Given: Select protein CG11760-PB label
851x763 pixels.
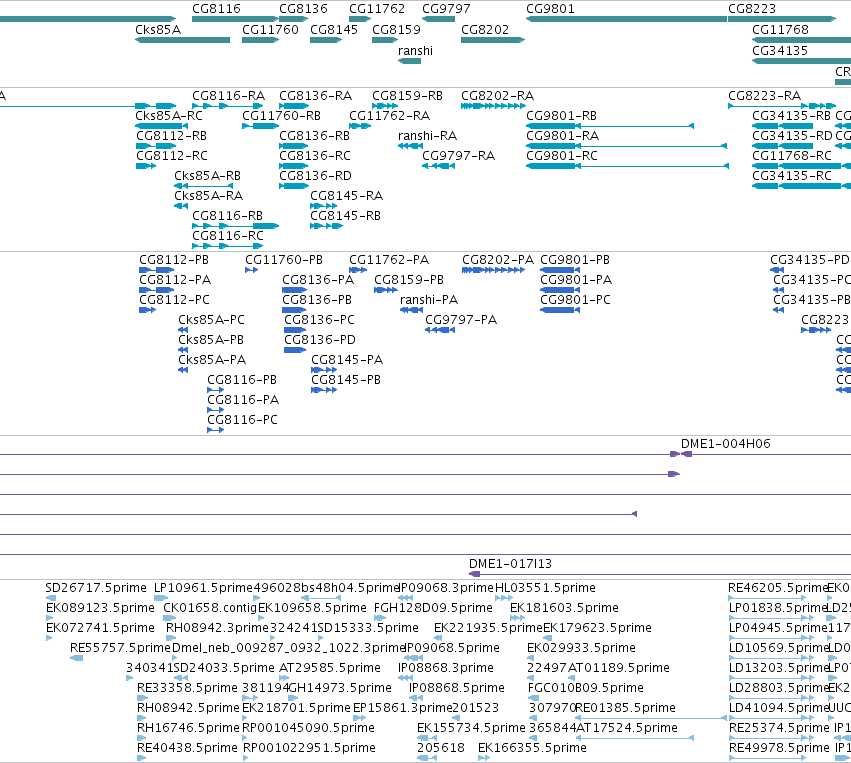Looking at the screenshot, I should 284,260.
